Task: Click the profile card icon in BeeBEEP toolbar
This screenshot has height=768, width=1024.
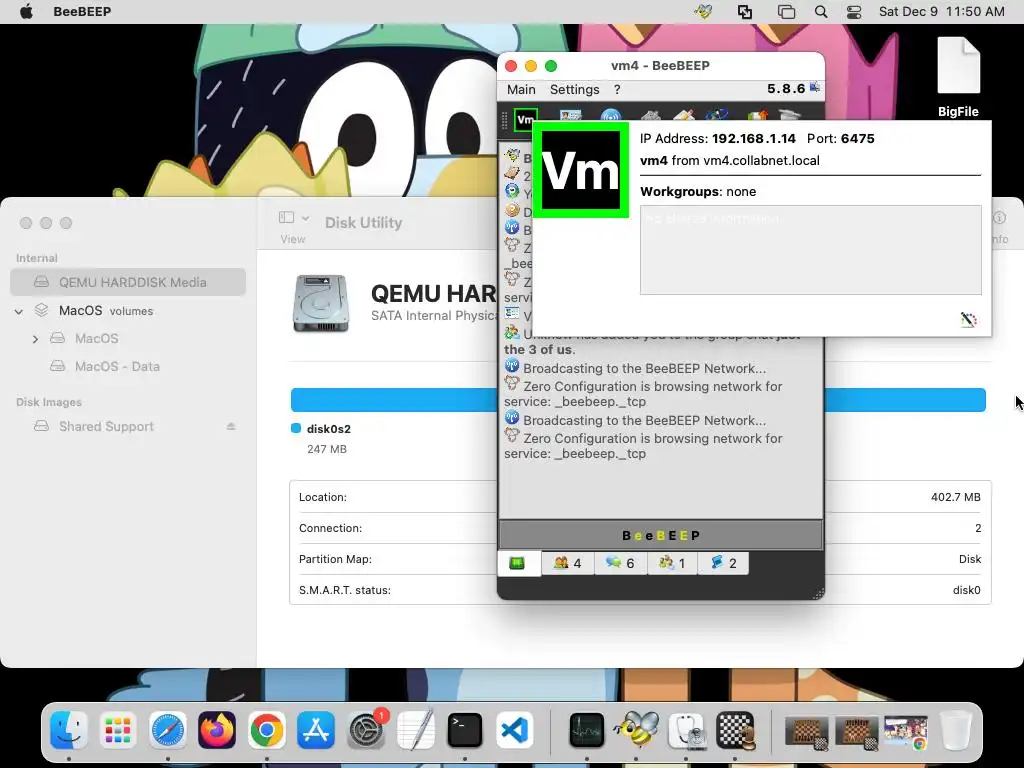Action: point(570,116)
